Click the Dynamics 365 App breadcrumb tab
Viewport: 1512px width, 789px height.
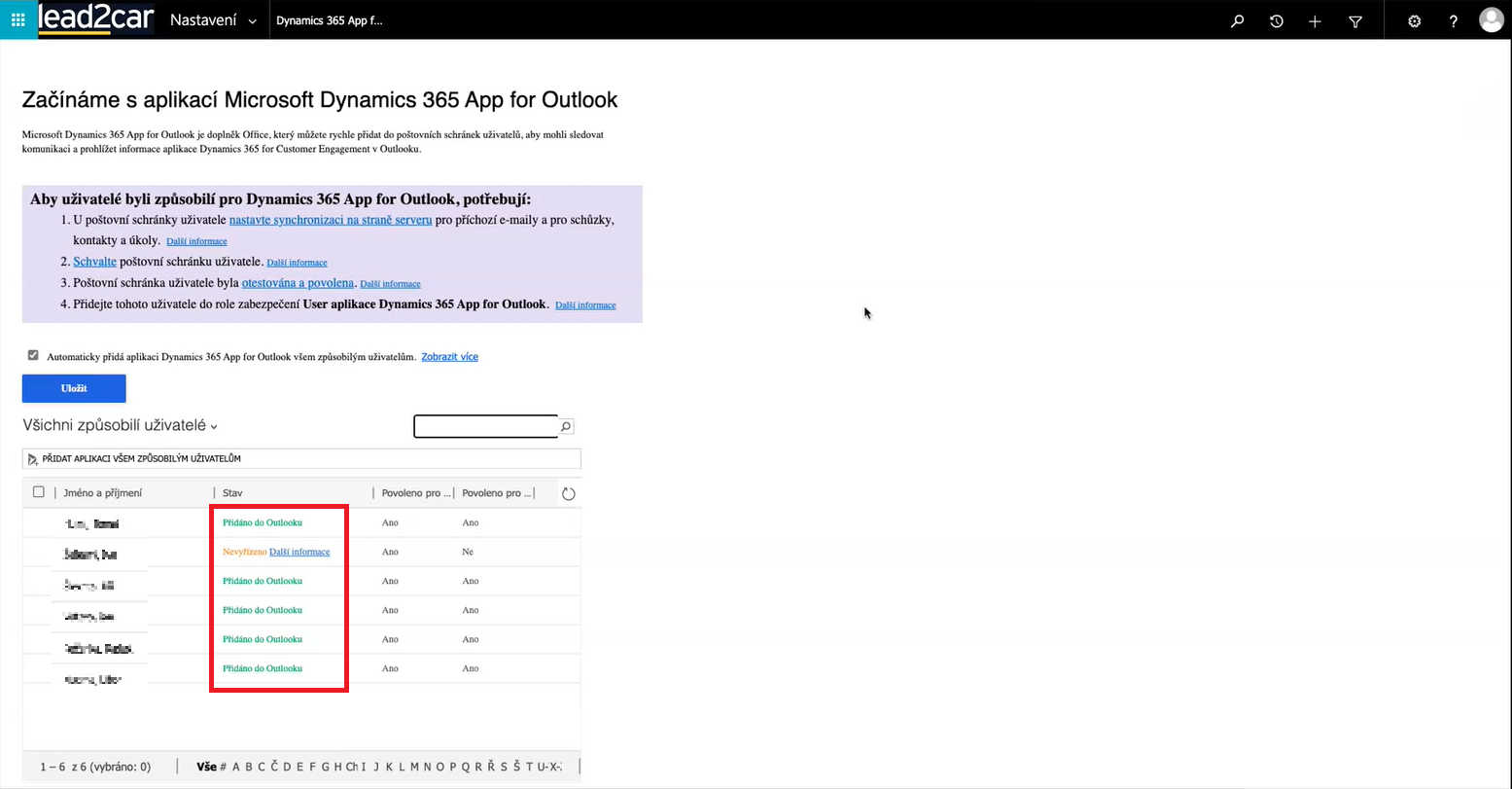(329, 20)
